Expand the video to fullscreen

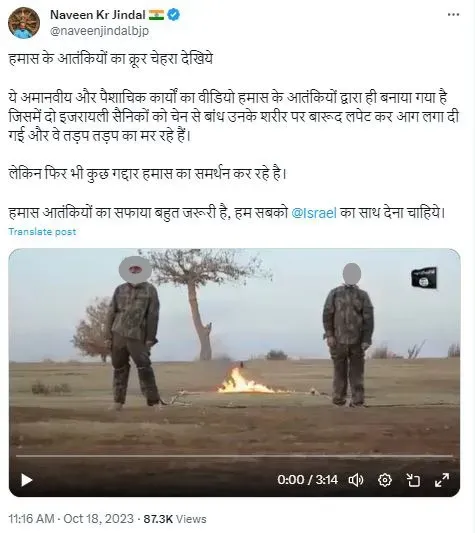click(442, 480)
